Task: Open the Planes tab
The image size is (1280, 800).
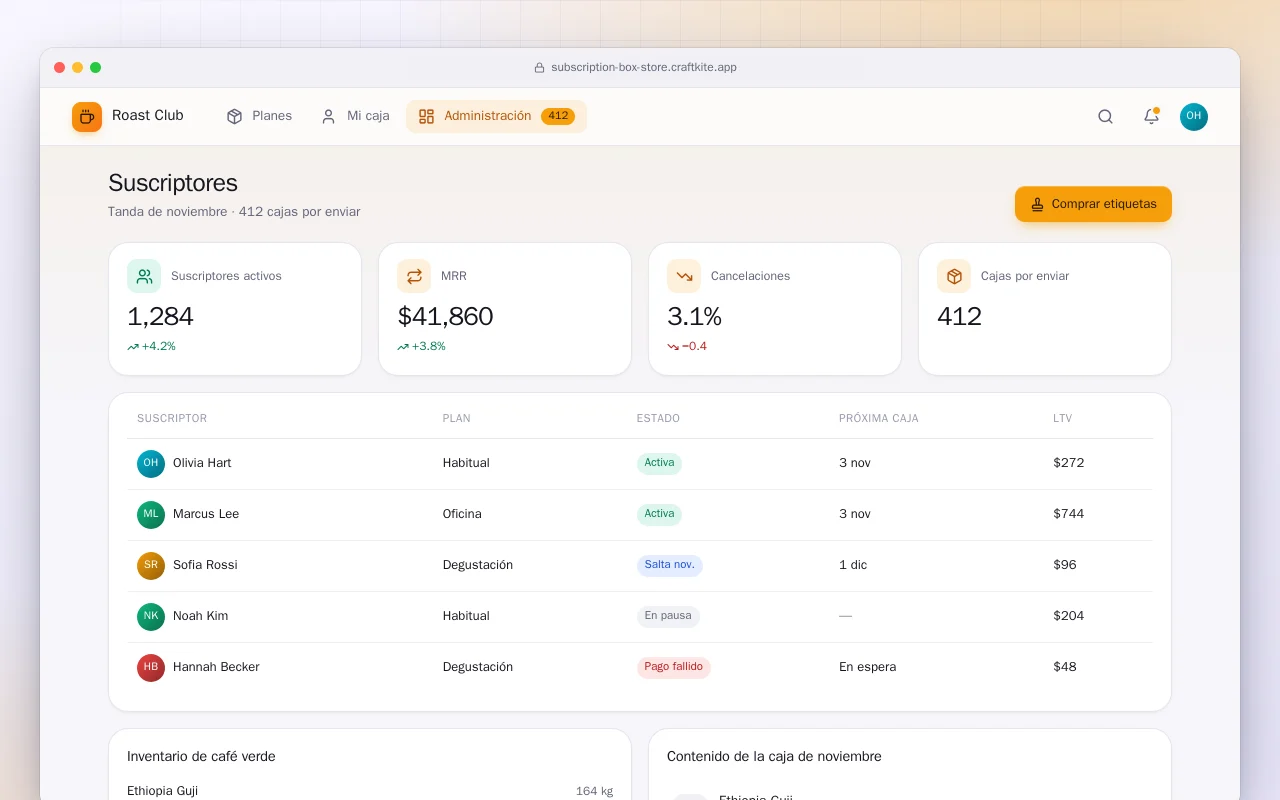Action: pyautogui.click(x=259, y=116)
